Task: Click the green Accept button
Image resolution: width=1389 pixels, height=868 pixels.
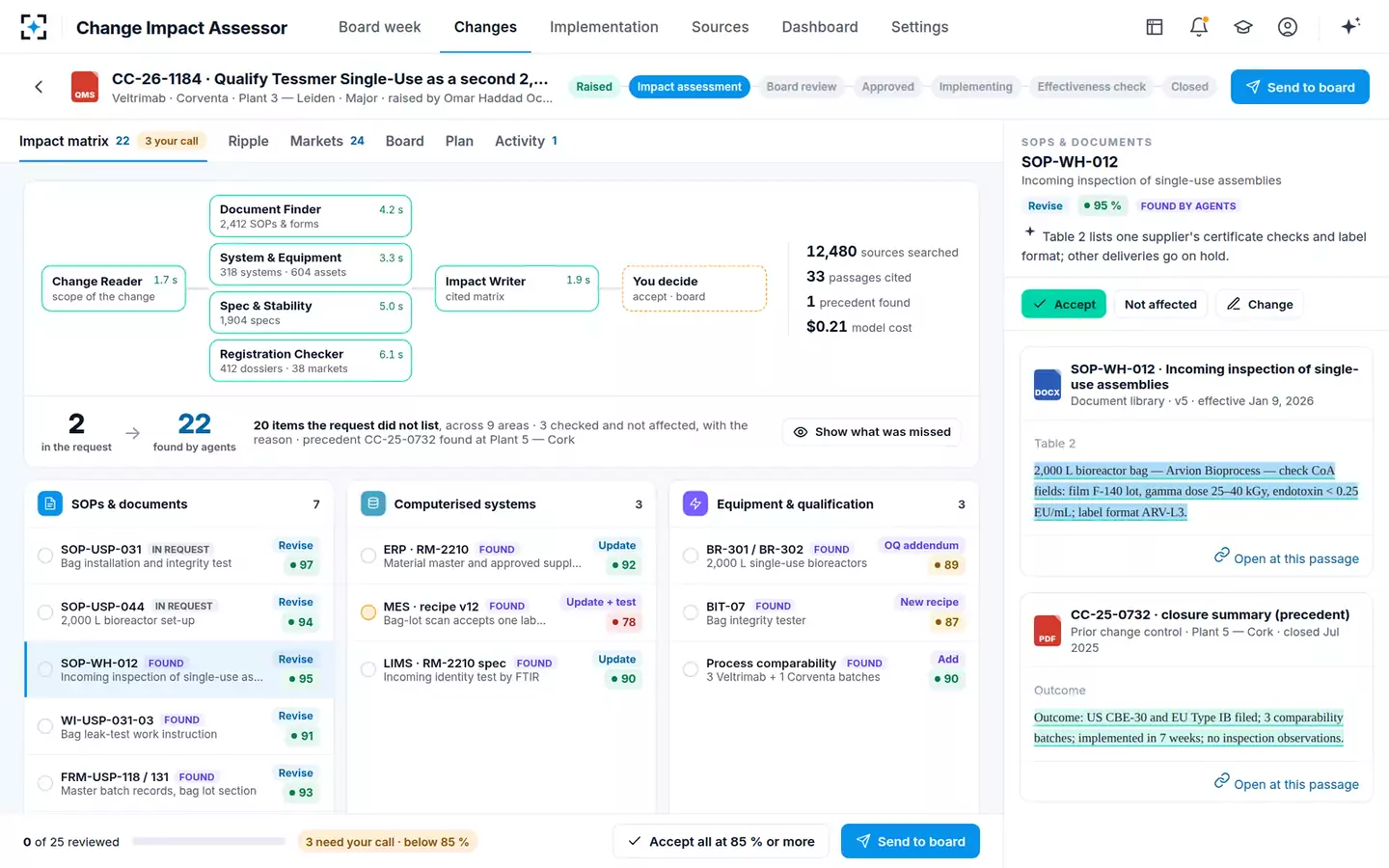Action: click(1064, 304)
